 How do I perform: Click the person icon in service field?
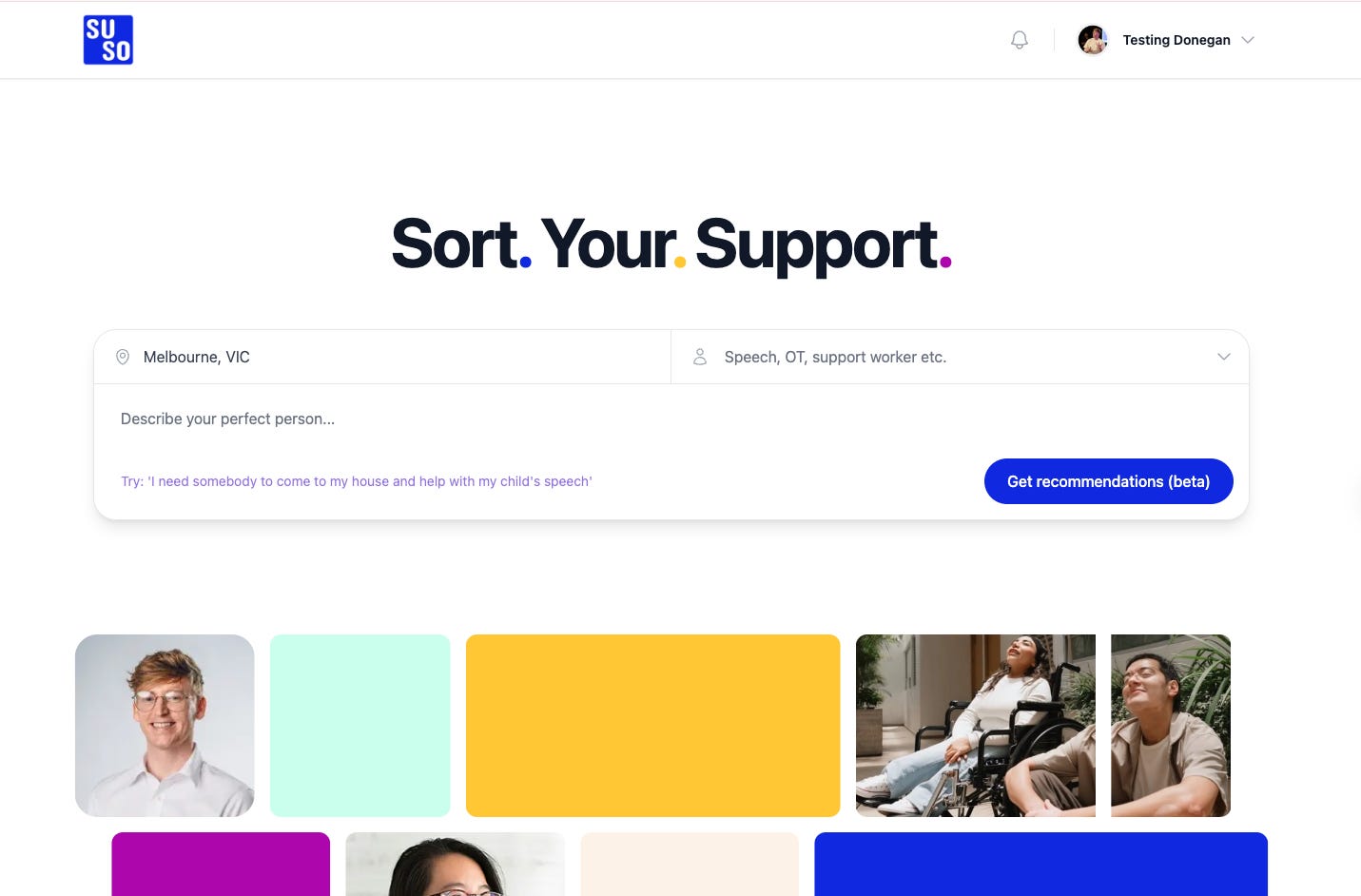coord(700,357)
